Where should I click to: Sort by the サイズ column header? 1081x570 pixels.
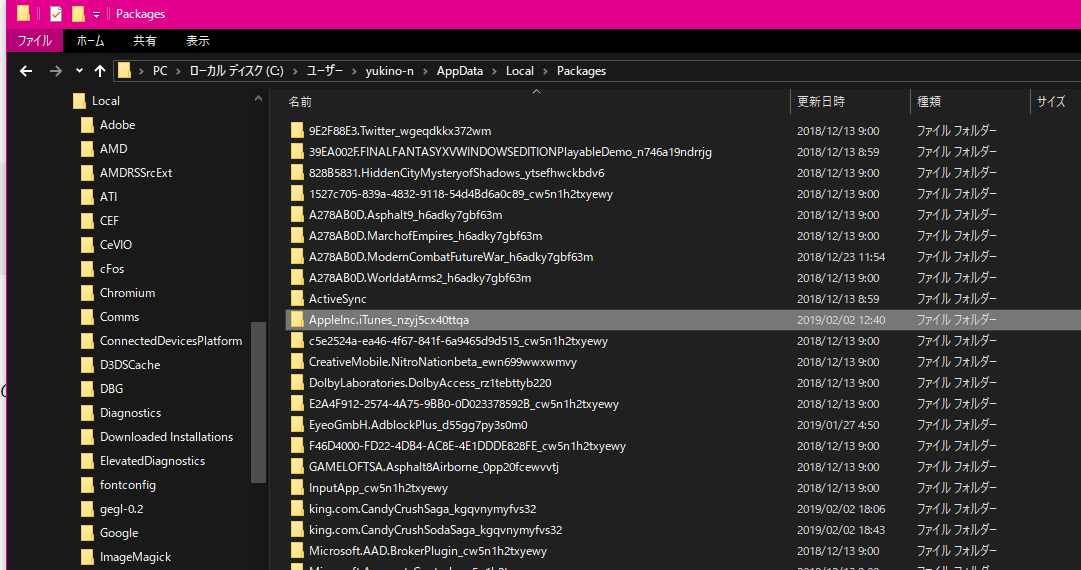click(x=1051, y=101)
